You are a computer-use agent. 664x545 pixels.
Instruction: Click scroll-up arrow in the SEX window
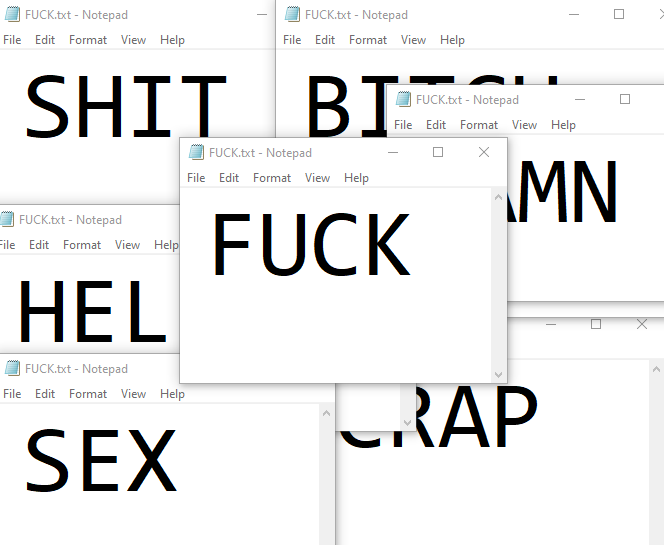(326, 413)
